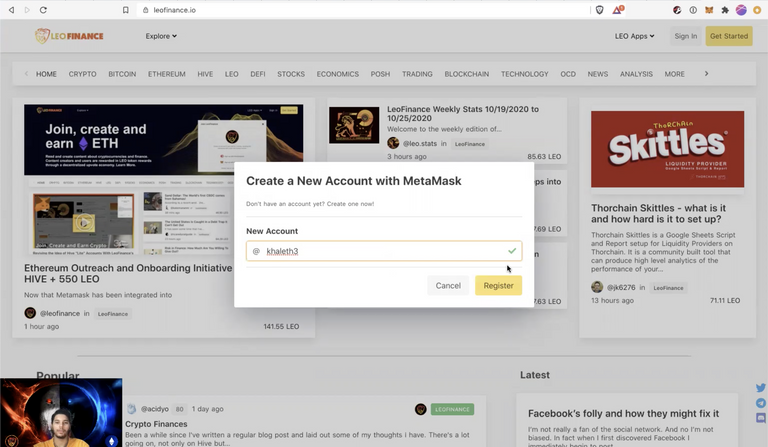The width and height of the screenshot is (768, 447).
Task: Open Brave Shields lion icon
Action: [x=600, y=10]
